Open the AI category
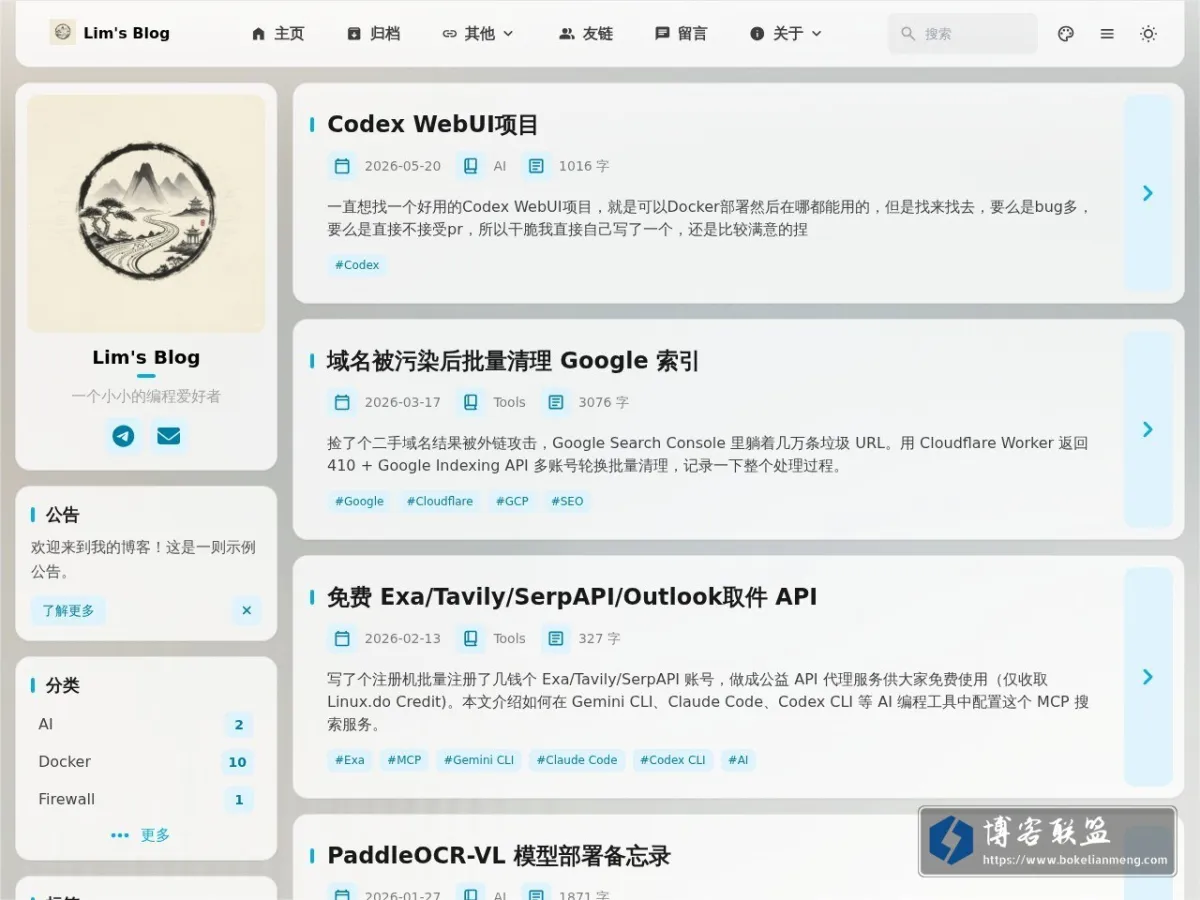Viewport: 1200px width, 900px height. 146,724
